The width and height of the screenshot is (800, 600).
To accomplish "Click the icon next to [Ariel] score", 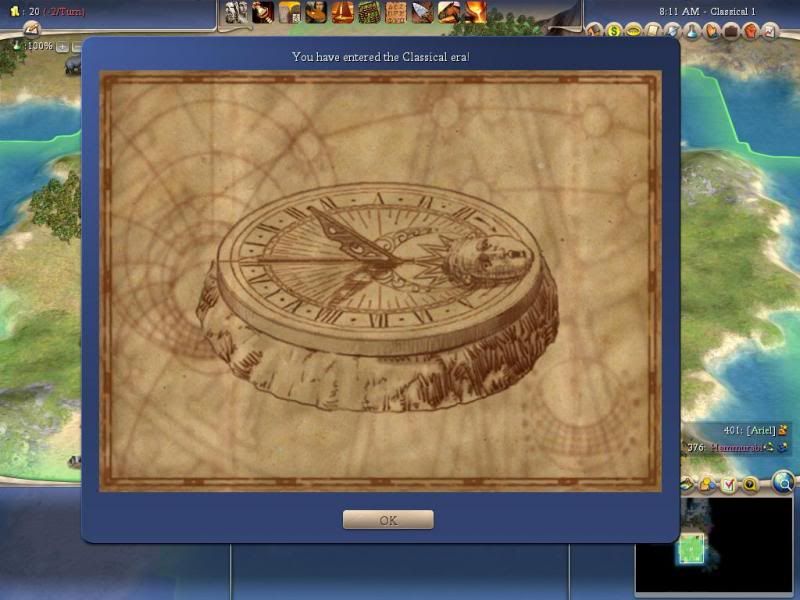I will tap(783, 430).
